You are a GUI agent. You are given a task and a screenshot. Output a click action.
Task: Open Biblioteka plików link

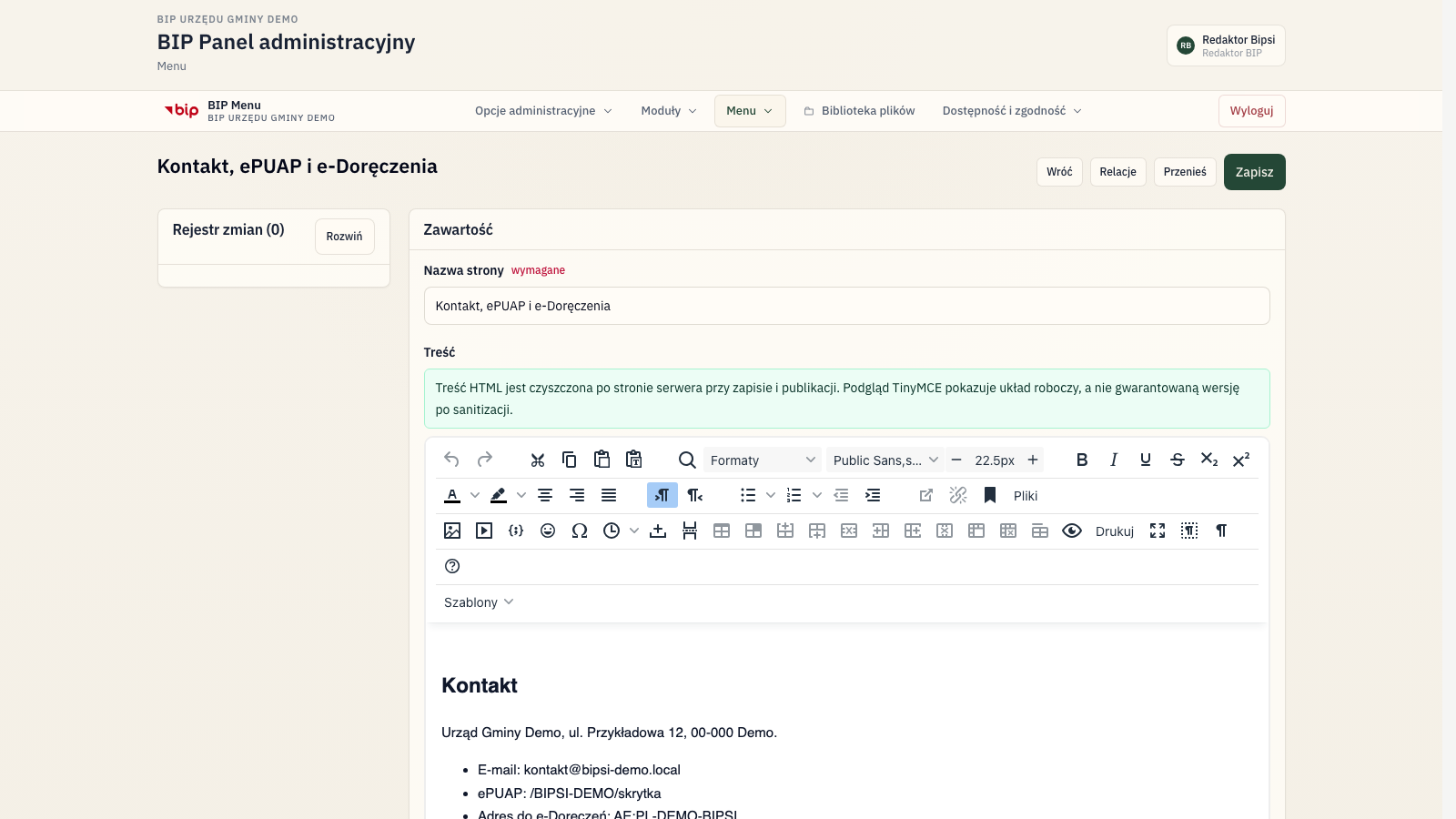point(859,111)
